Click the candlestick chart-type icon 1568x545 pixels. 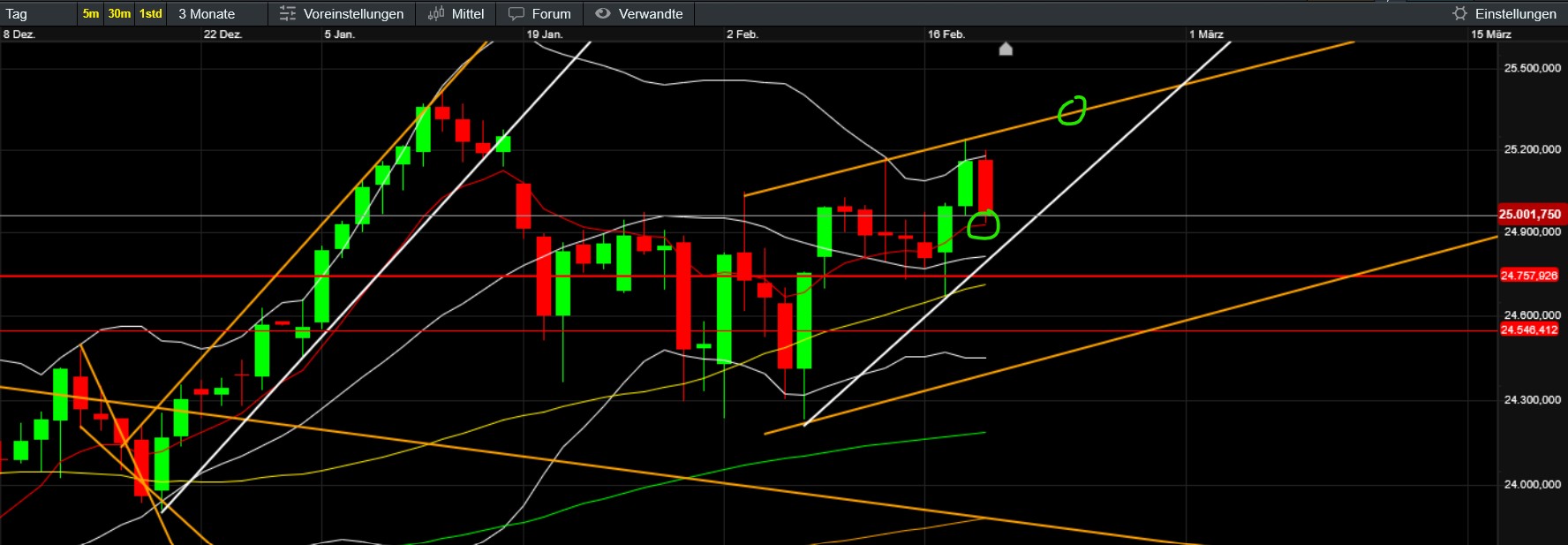[436, 13]
